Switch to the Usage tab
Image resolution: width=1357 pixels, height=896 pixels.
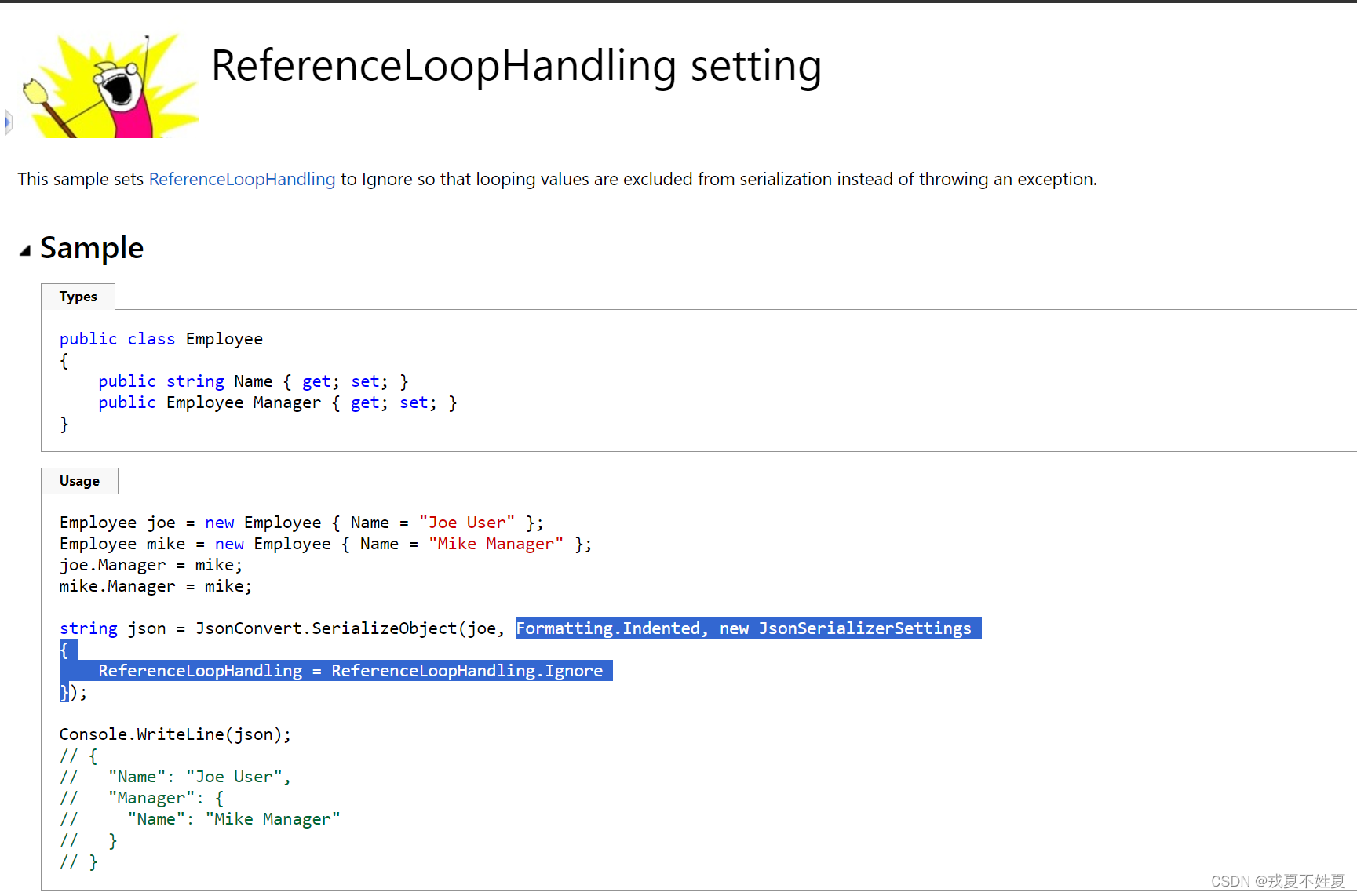pyautogui.click(x=79, y=480)
